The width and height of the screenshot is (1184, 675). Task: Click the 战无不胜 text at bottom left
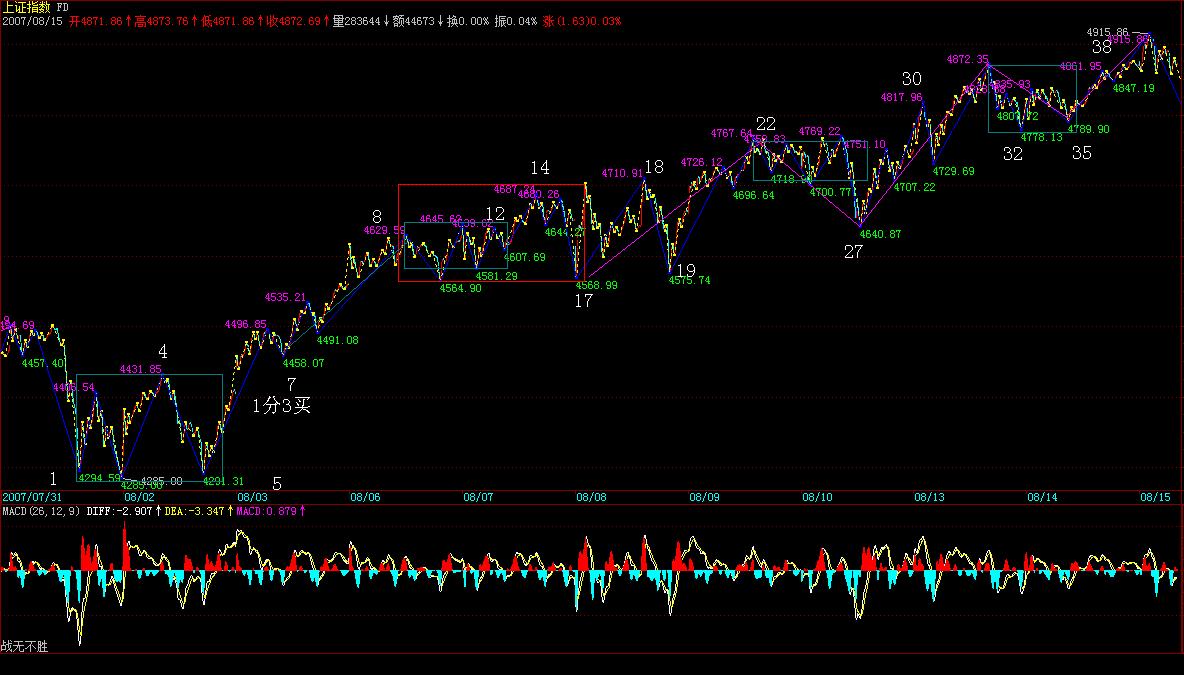click(x=24, y=647)
